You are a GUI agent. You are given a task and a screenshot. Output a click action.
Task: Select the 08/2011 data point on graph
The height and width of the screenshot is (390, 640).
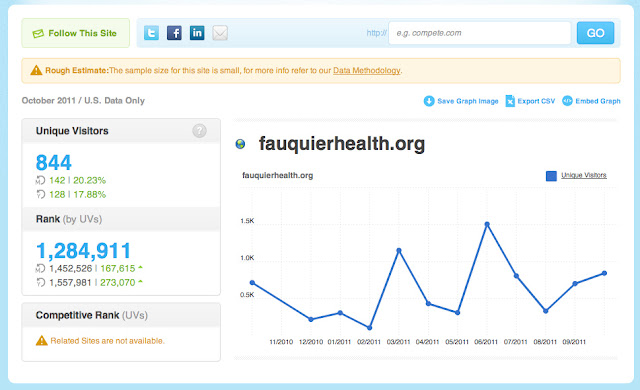546,311
